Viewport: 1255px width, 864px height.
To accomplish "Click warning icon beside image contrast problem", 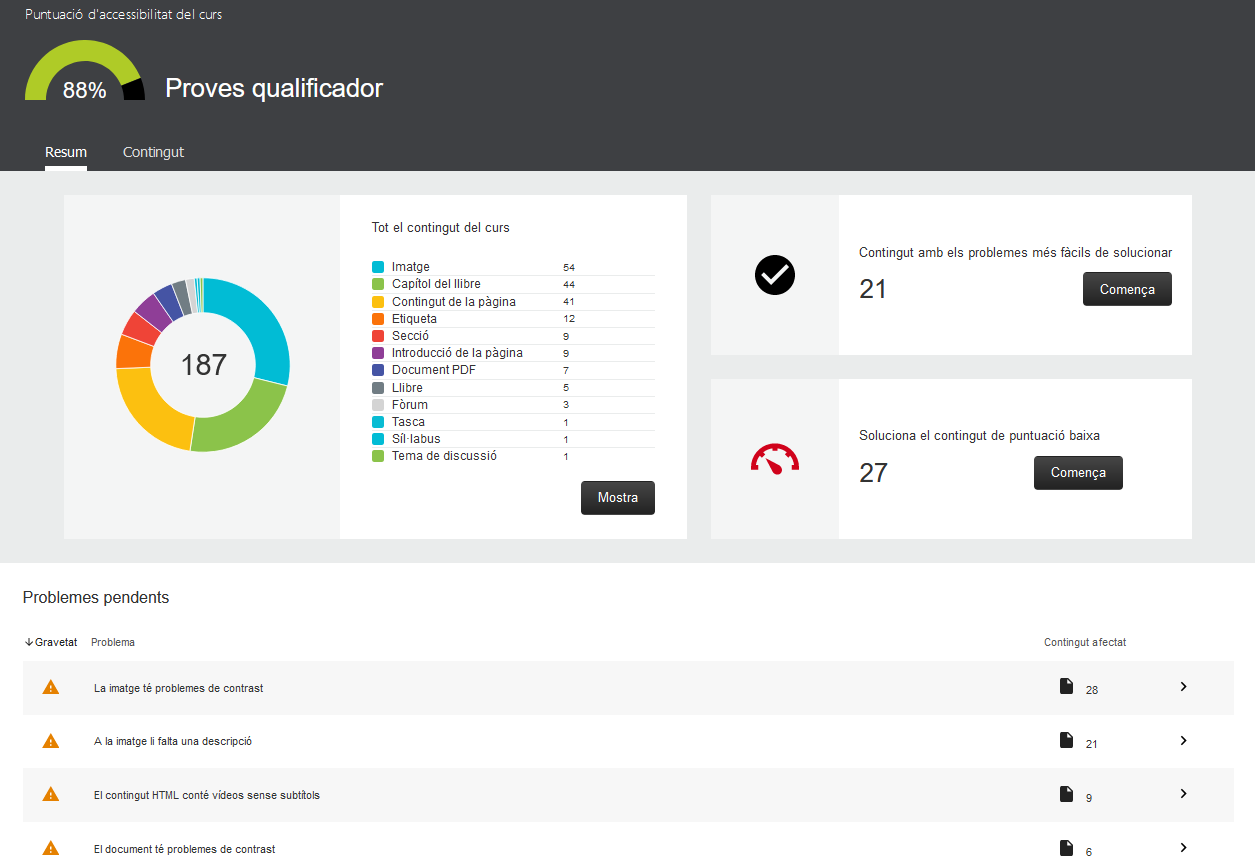I will [50, 688].
